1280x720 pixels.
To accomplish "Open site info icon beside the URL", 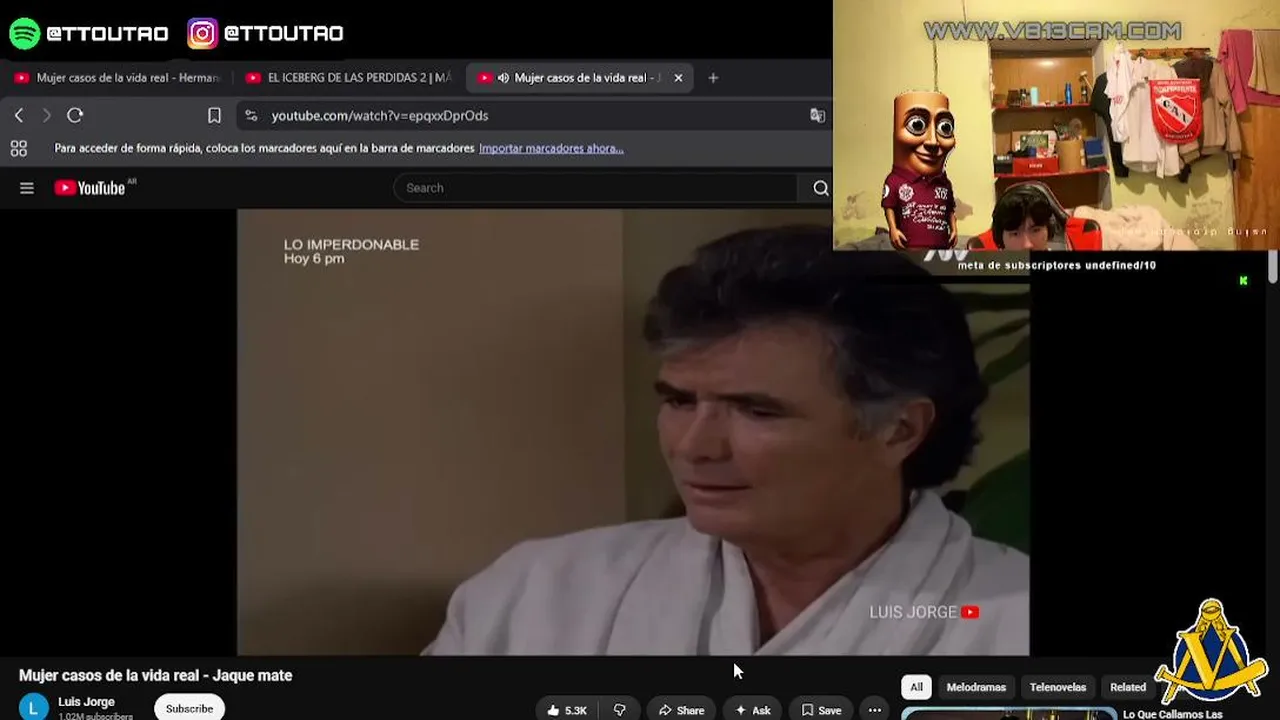I will (x=251, y=116).
